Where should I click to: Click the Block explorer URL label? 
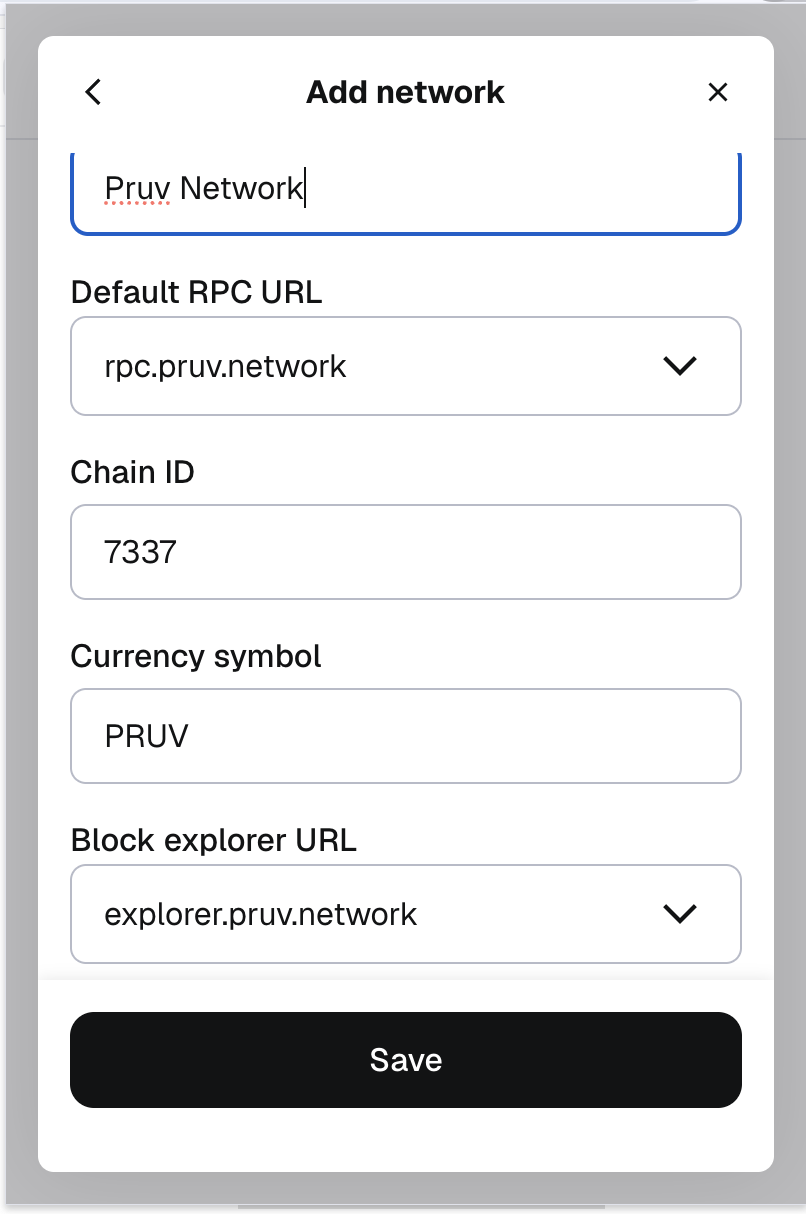[213, 840]
